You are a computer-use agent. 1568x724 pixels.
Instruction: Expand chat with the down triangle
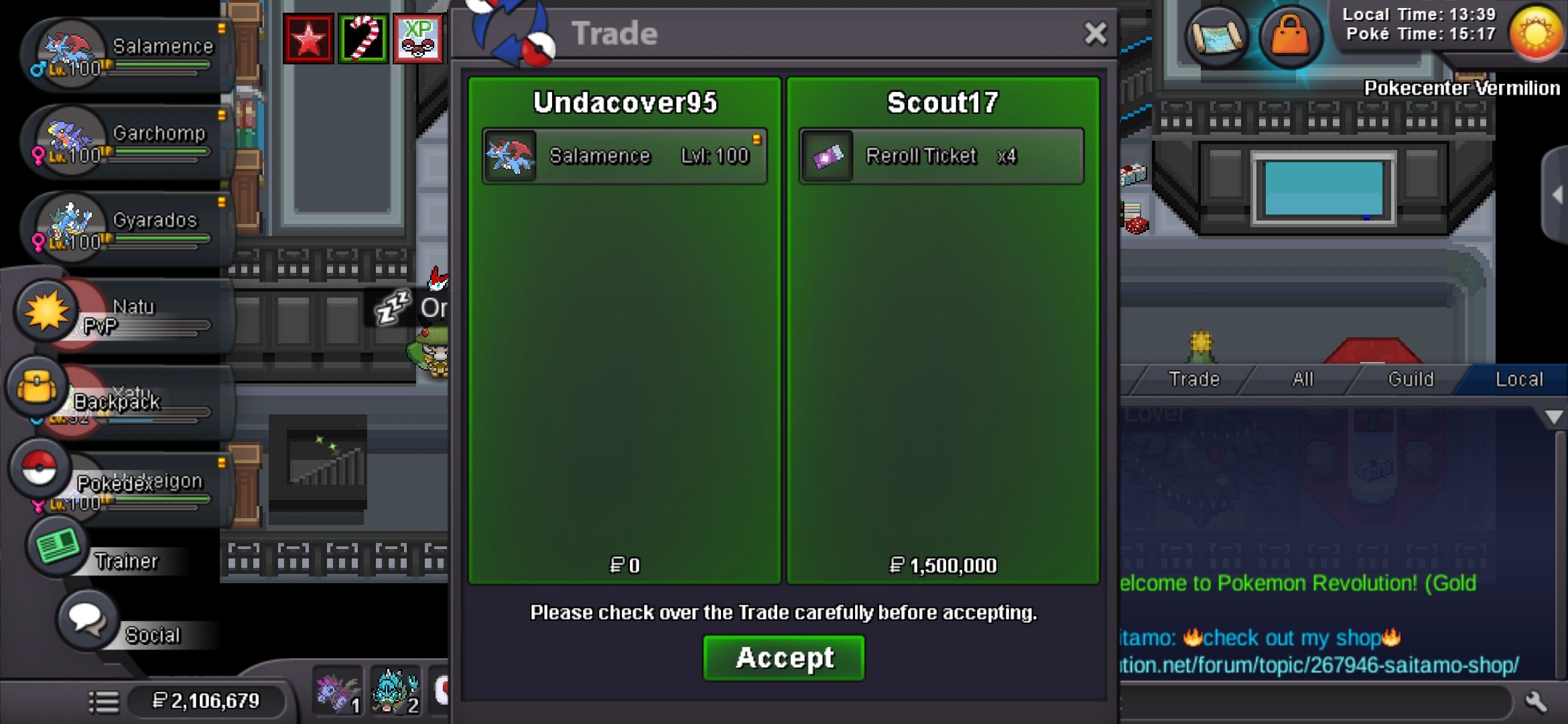(x=1553, y=418)
